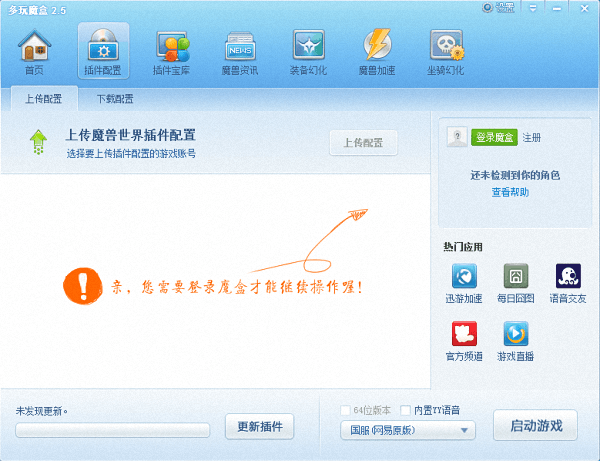Open 装备幻化 equipment transmog
600x461 pixels.
click(x=307, y=50)
